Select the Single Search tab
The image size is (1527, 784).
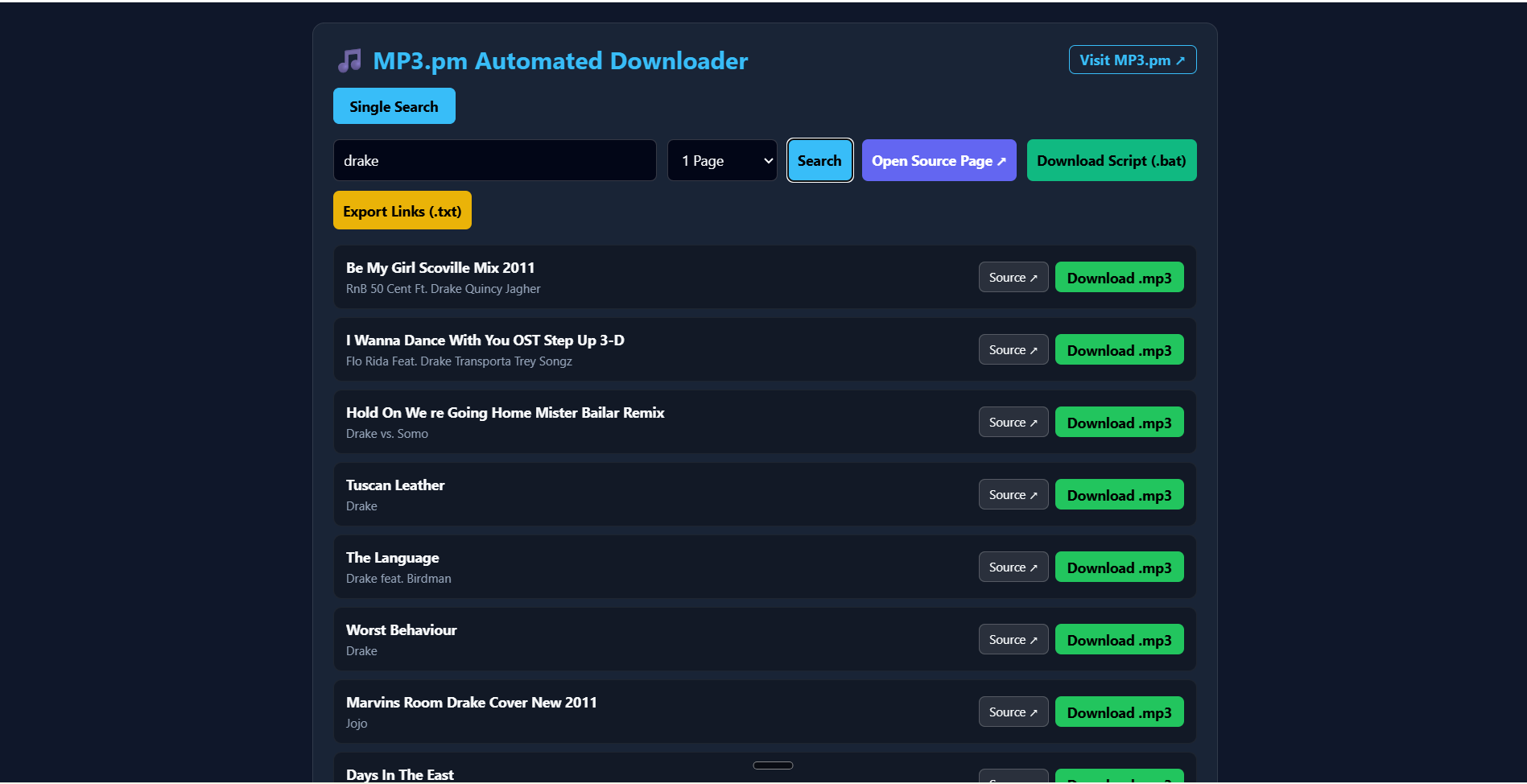click(x=394, y=106)
